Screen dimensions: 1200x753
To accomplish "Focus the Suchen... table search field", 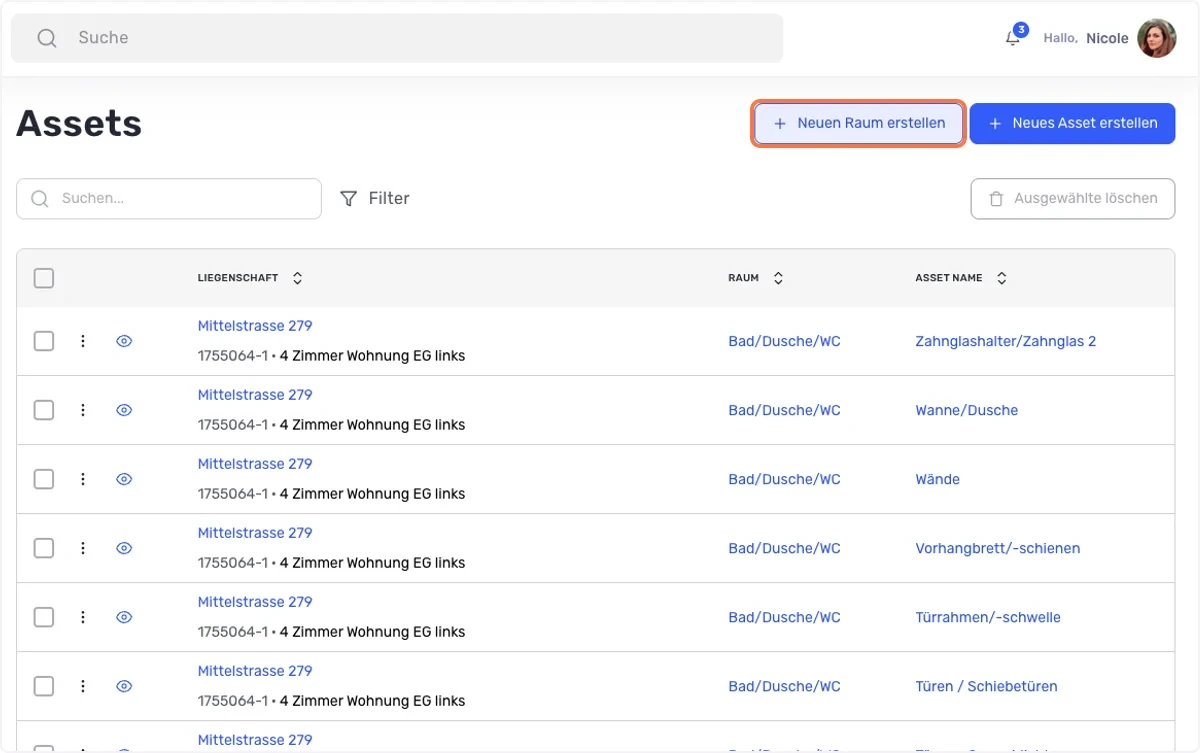I will coord(169,199).
